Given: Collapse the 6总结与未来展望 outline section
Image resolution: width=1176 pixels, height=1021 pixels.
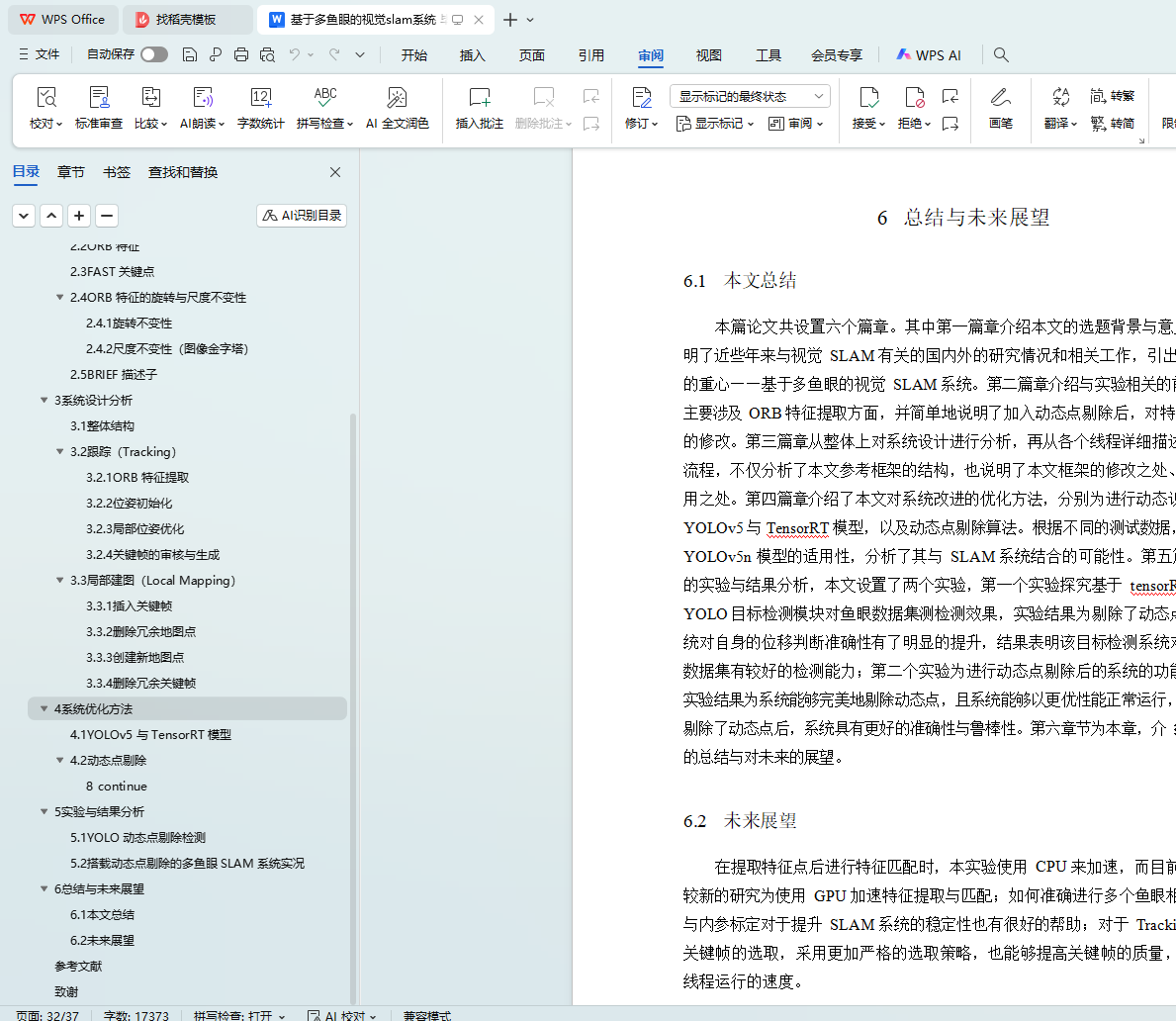Looking at the screenshot, I should [x=45, y=889].
